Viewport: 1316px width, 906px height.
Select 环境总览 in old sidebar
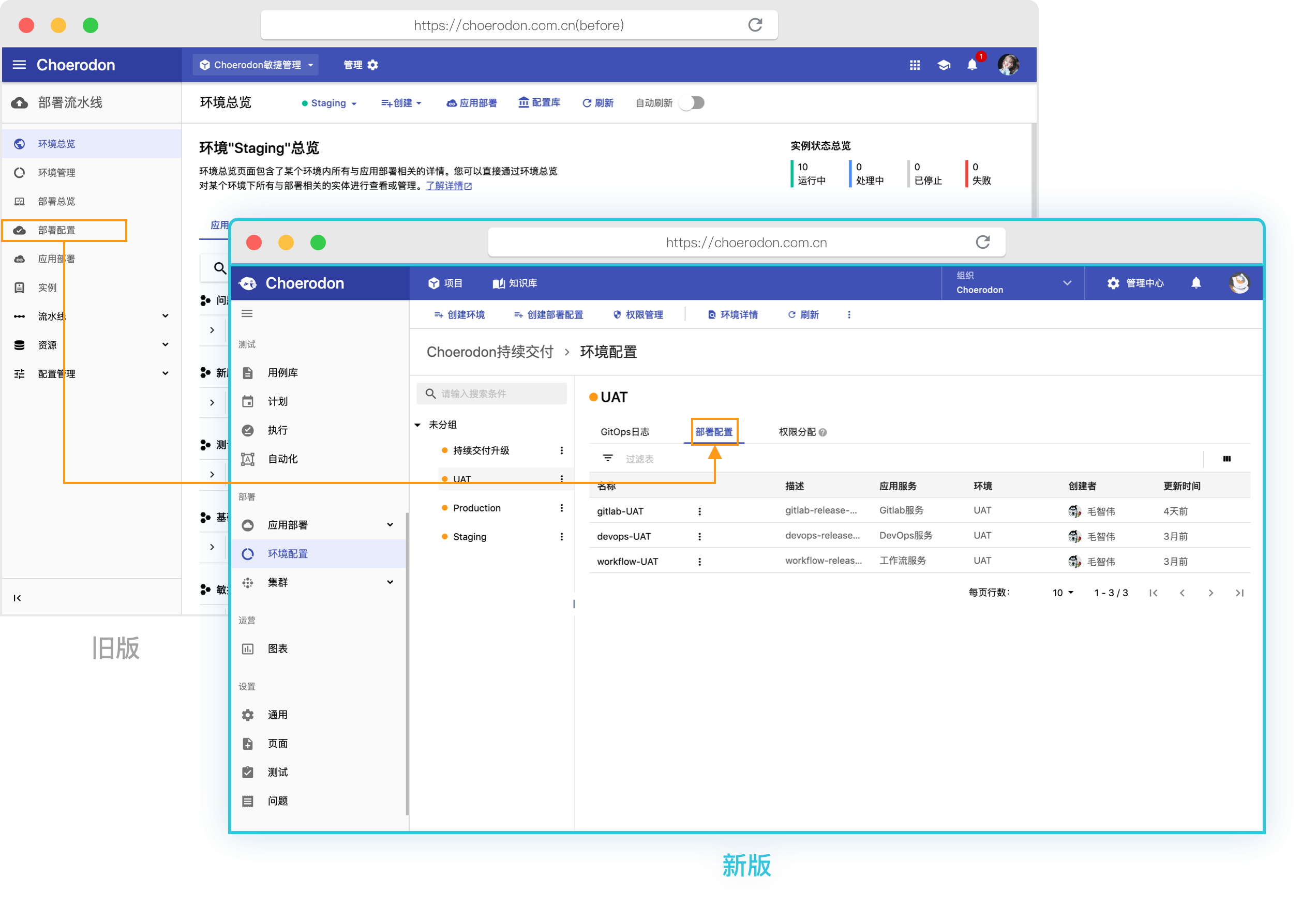[92, 144]
